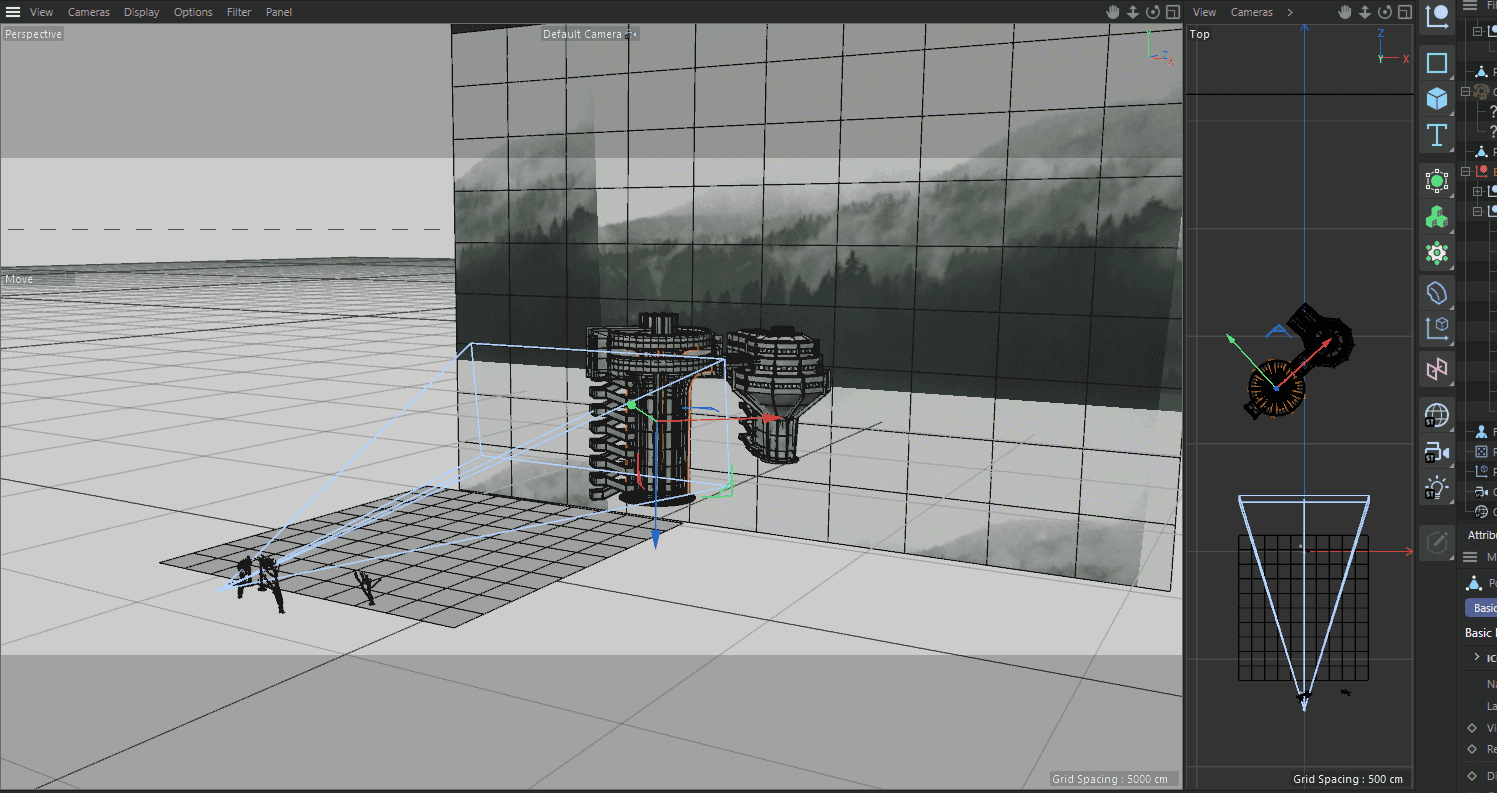Open the Options menu
The height and width of the screenshot is (793, 1497).
point(193,12)
